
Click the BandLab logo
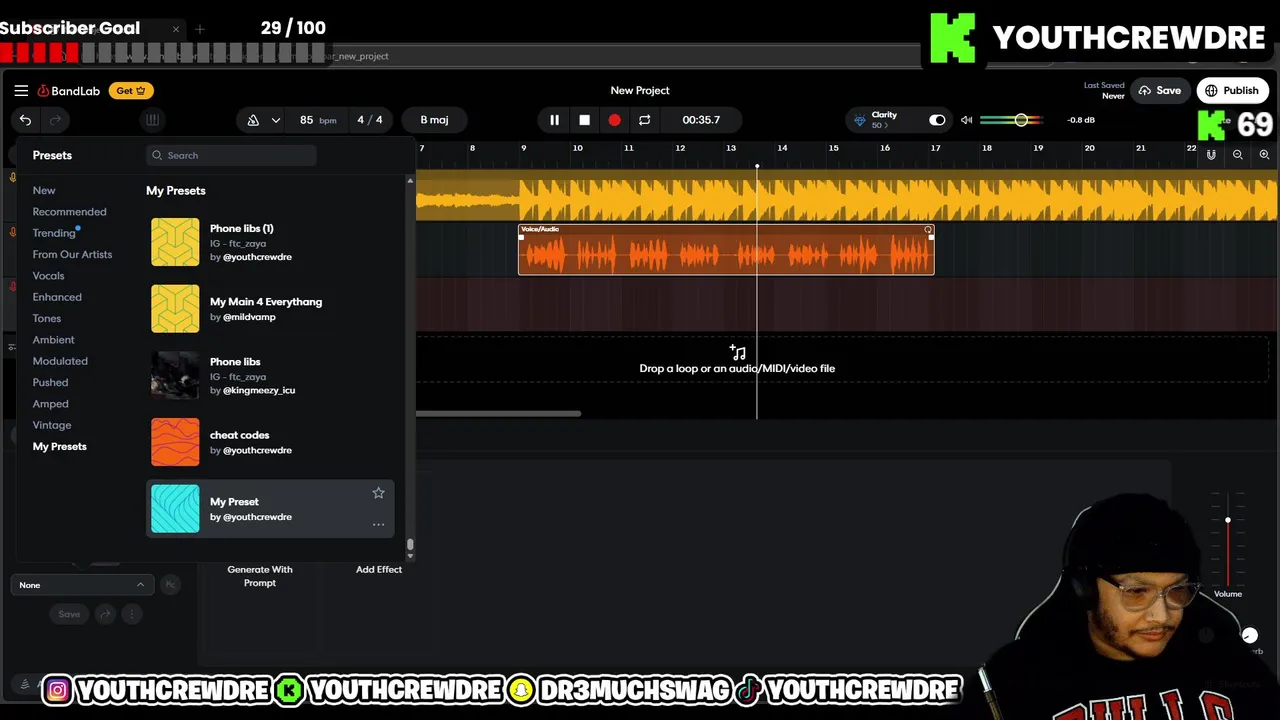(x=69, y=91)
